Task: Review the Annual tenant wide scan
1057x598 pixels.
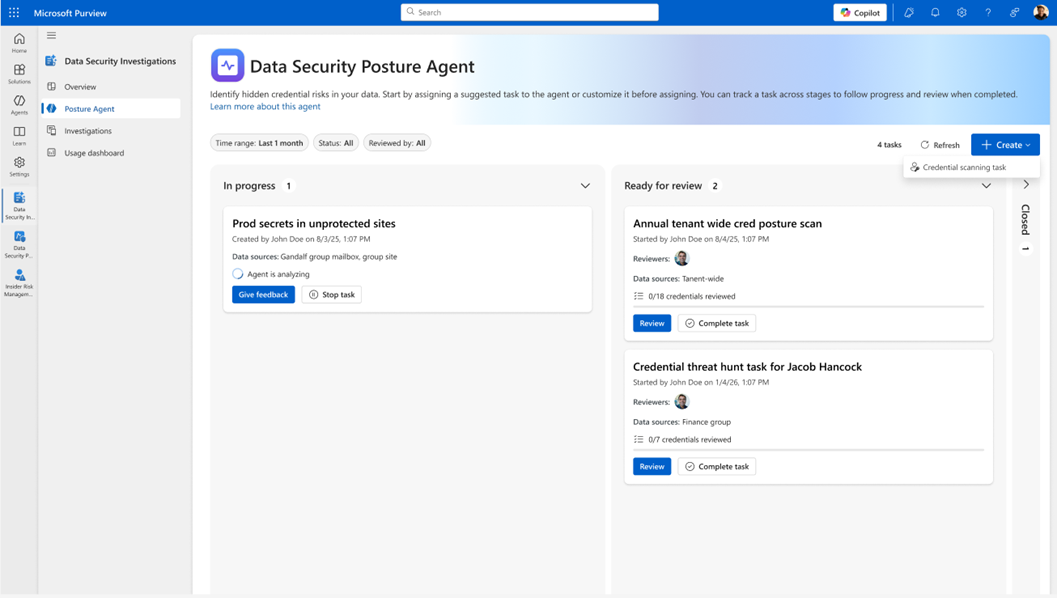Action: tap(651, 324)
